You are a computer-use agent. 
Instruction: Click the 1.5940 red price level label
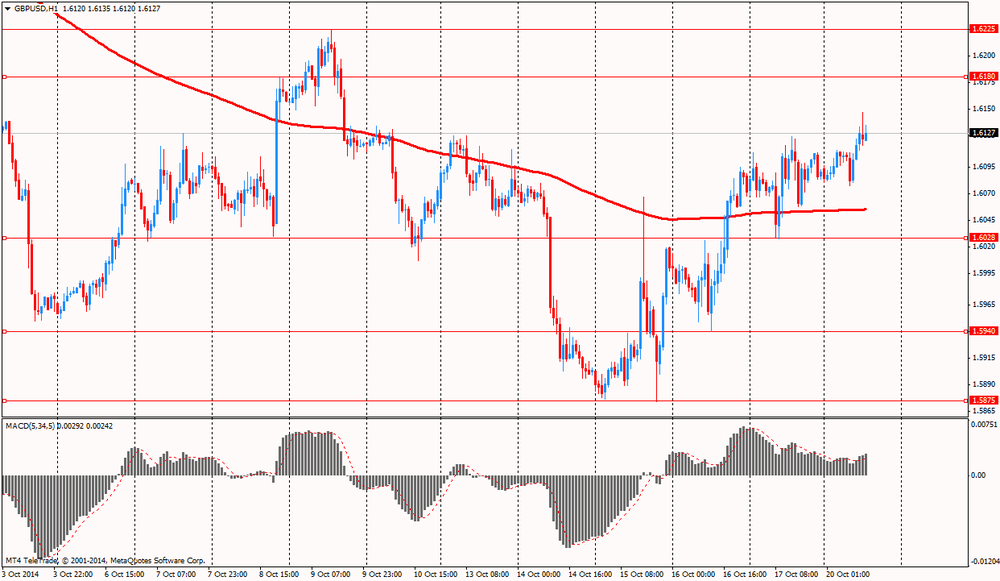[983, 331]
